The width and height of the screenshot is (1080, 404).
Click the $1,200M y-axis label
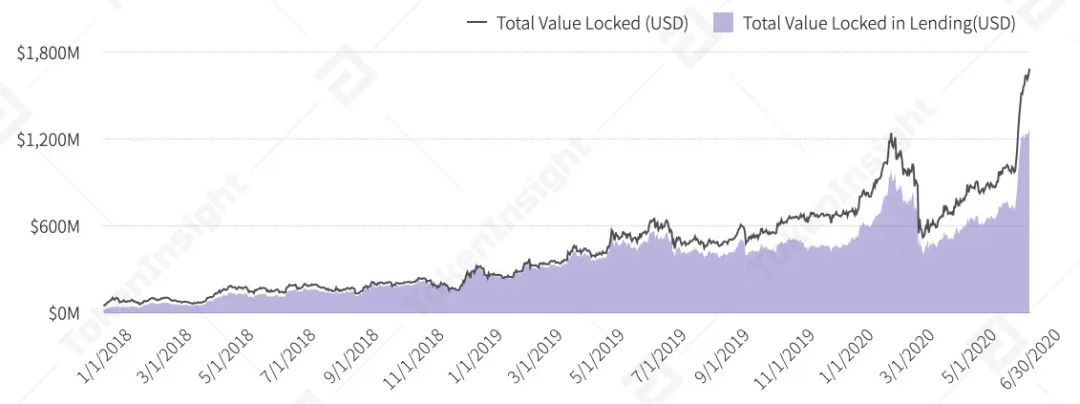(x=48, y=139)
